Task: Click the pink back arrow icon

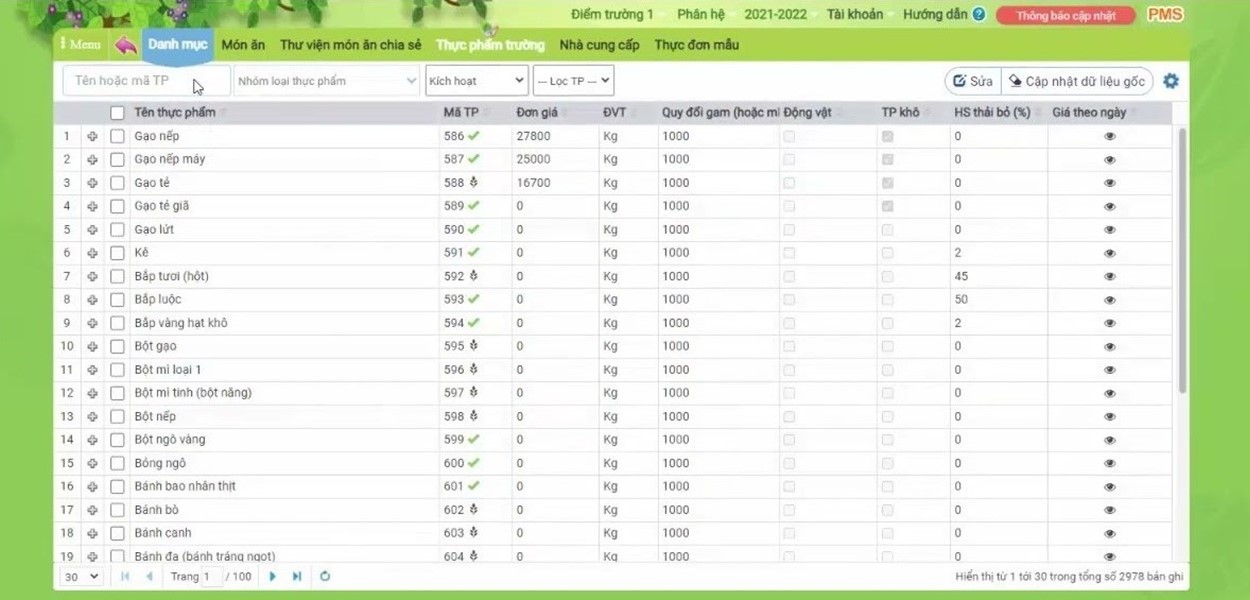Action: pyautogui.click(x=126, y=45)
